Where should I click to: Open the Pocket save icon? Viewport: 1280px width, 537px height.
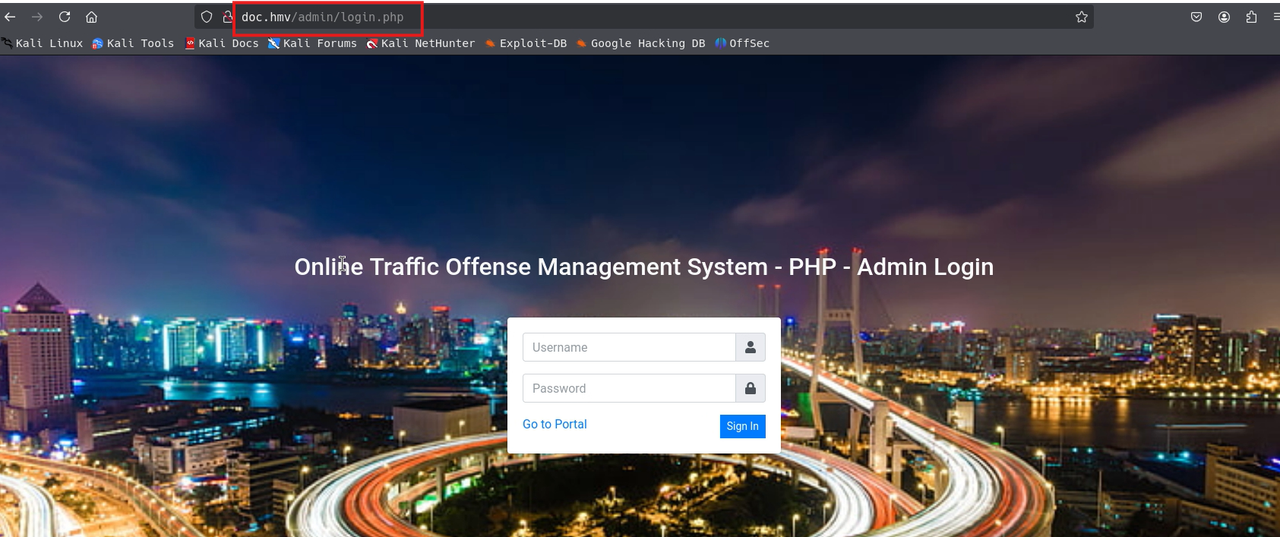[1196, 17]
